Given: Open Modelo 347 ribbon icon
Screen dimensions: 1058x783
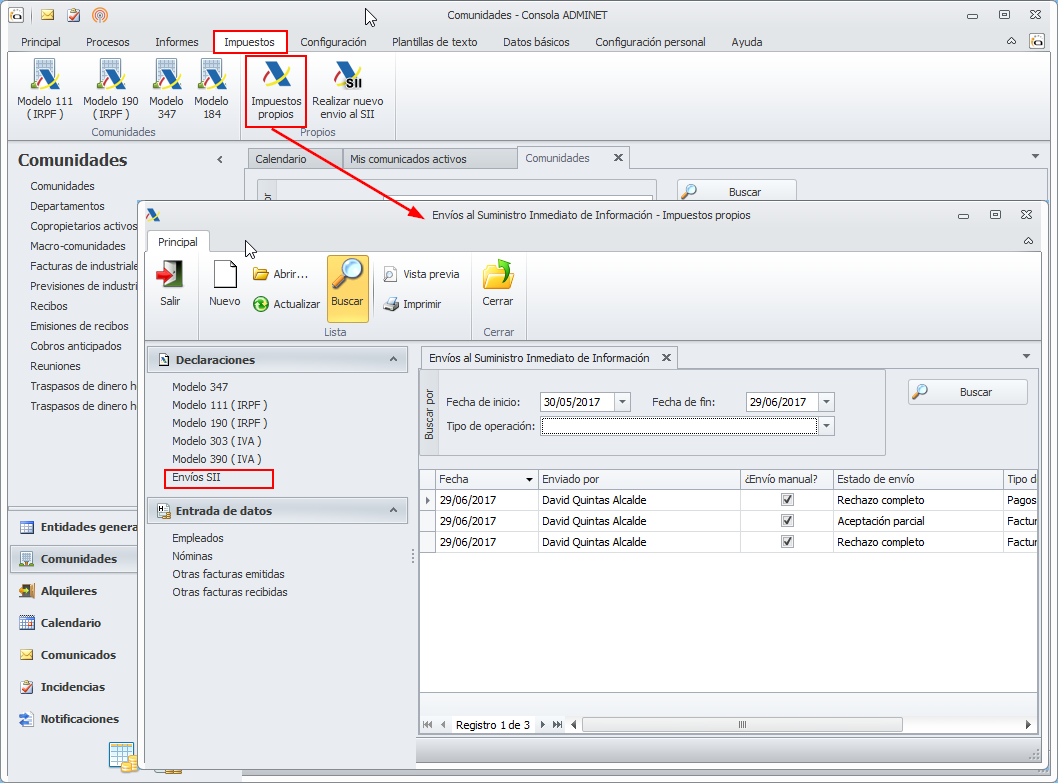Looking at the screenshot, I should (x=166, y=89).
